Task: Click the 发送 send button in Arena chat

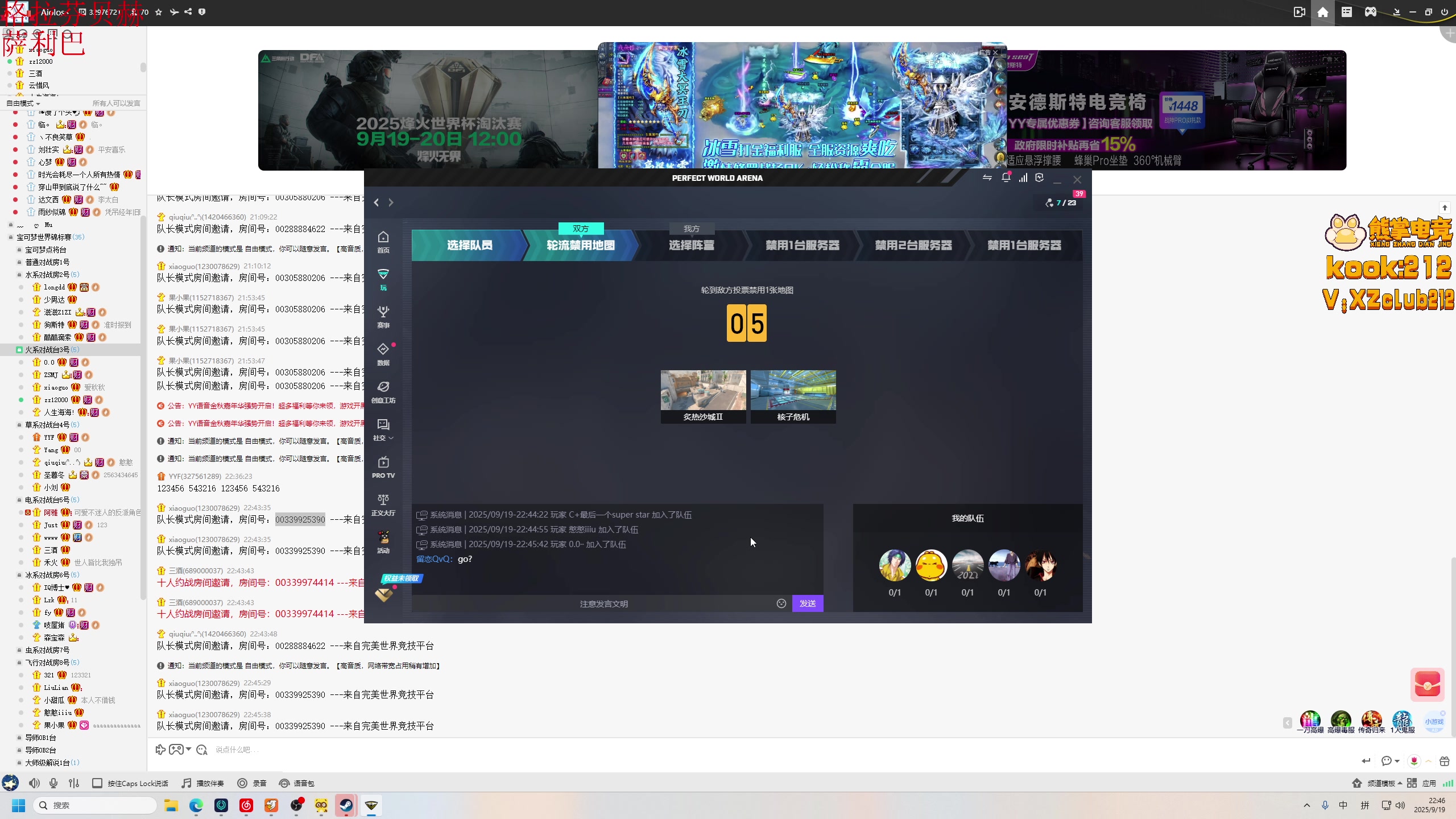Action: pos(807,603)
